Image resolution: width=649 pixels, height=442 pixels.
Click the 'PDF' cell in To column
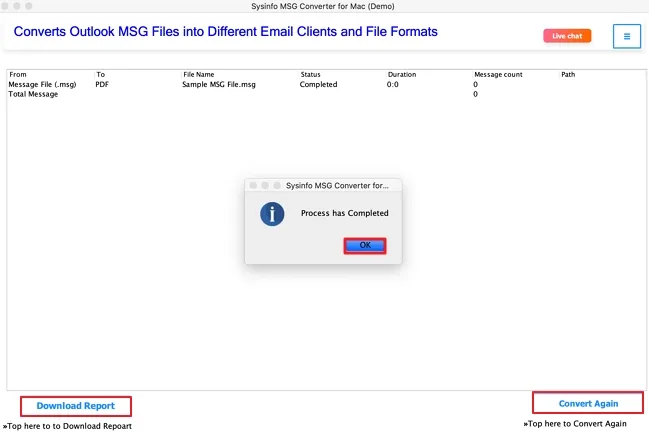coord(102,84)
